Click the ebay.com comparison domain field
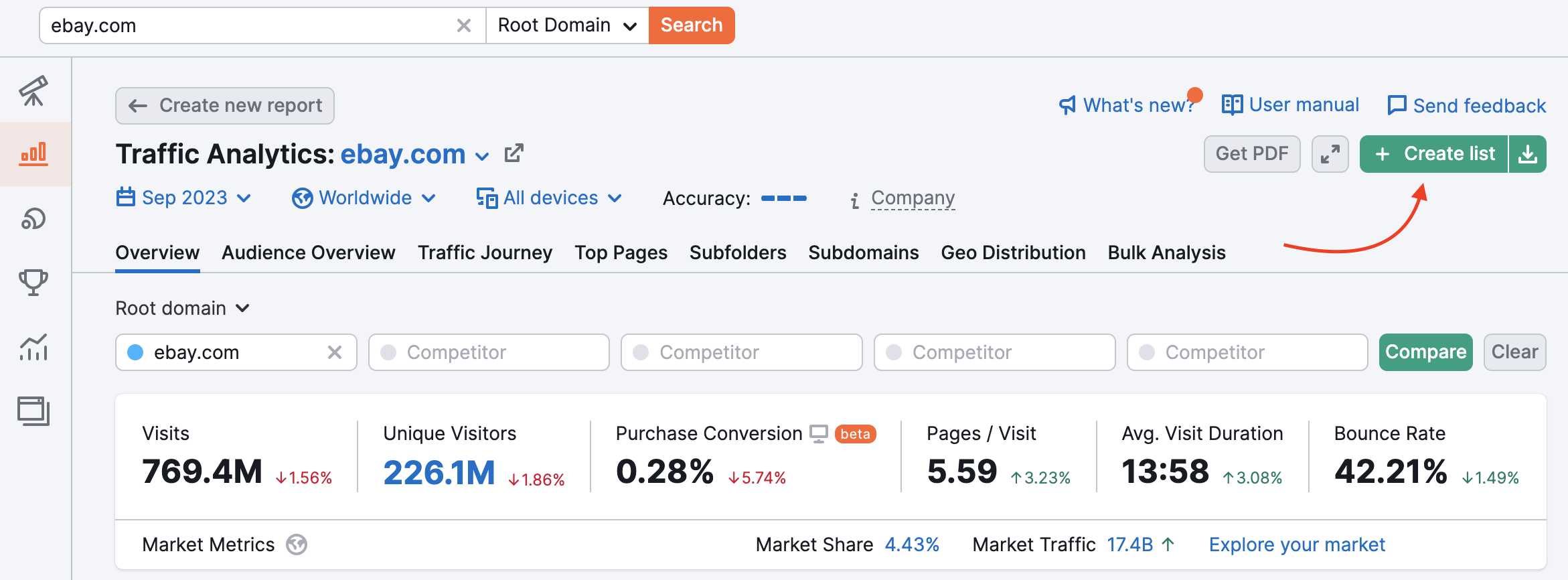The width and height of the screenshot is (1568, 580). pos(236,352)
